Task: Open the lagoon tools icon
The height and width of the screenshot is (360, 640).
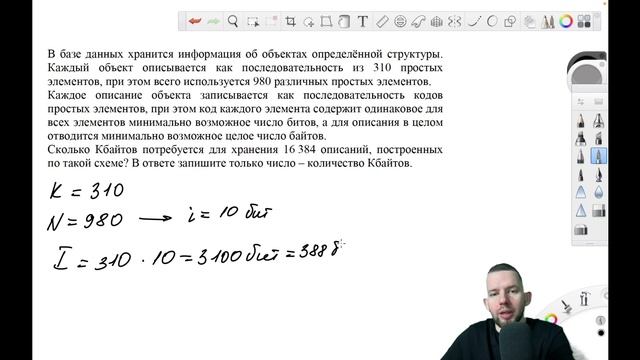Action: [x=584, y=298]
